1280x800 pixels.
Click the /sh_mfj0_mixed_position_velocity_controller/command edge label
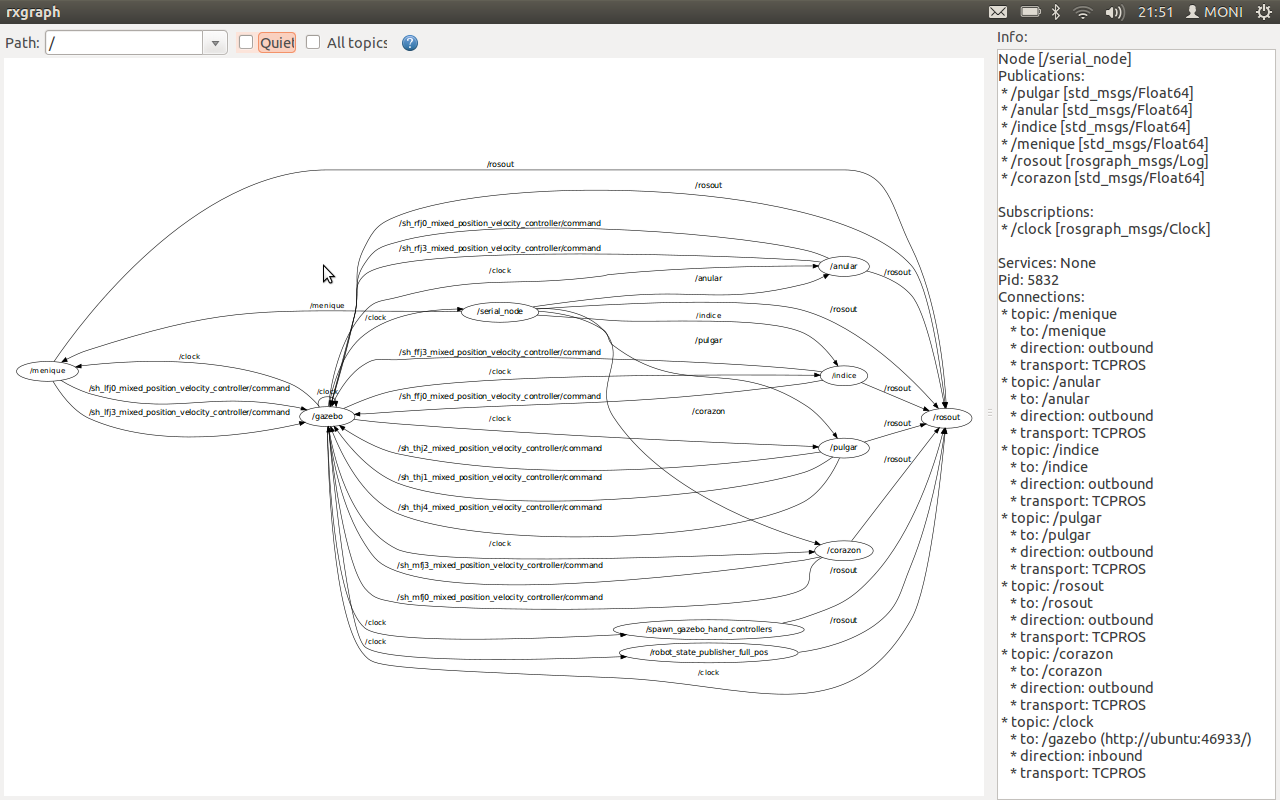coord(500,597)
